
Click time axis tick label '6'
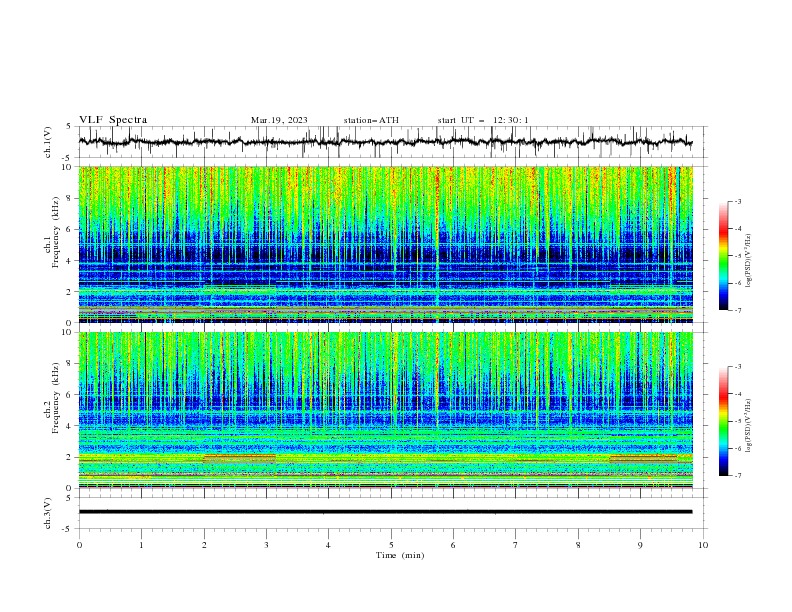453,545
